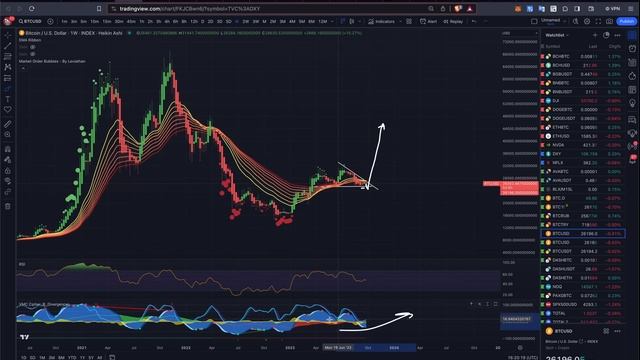Image resolution: width=640 pixels, height=360 pixels.
Task: Create an Alert
Action: 428,21
